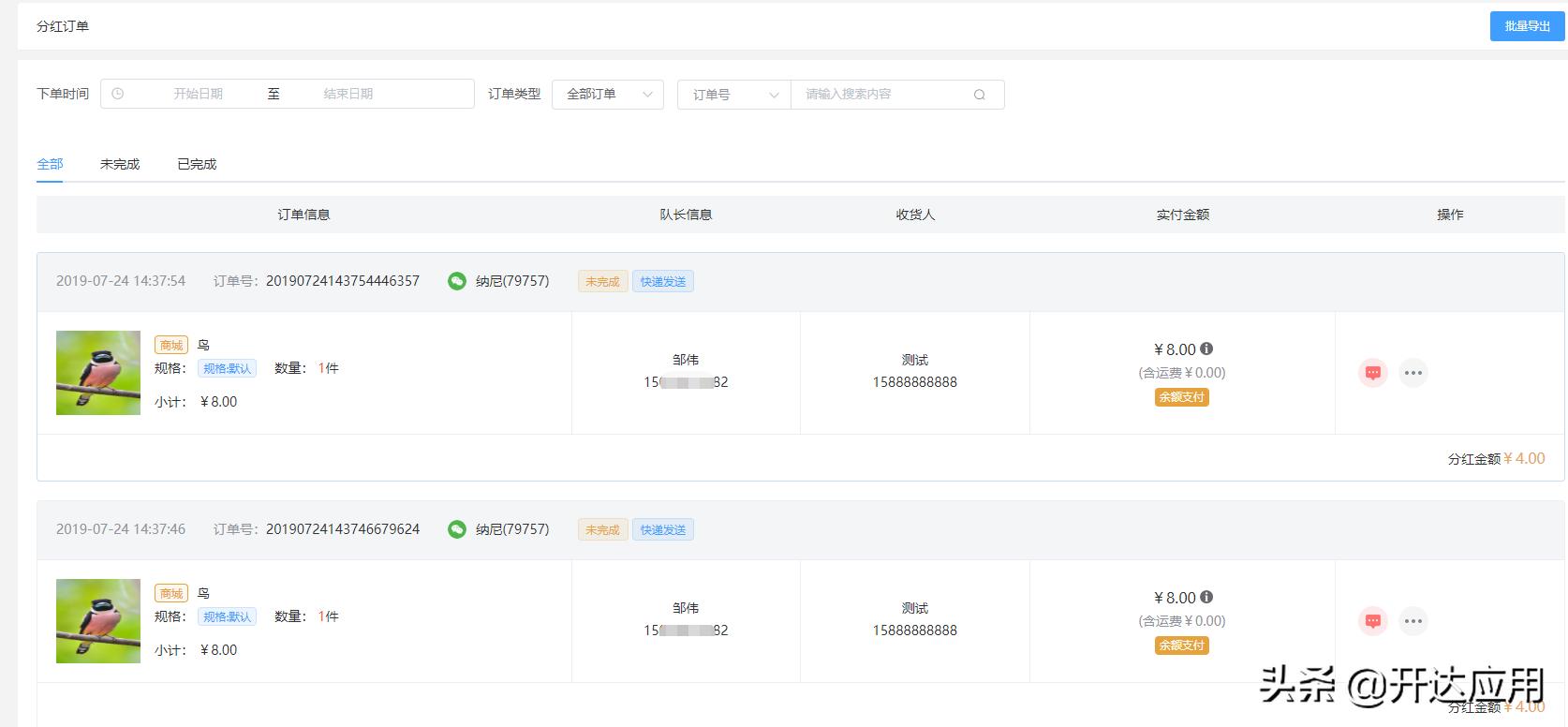Click the 分红订单 page title
1568x727 pixels.
[x=63, y=26]
